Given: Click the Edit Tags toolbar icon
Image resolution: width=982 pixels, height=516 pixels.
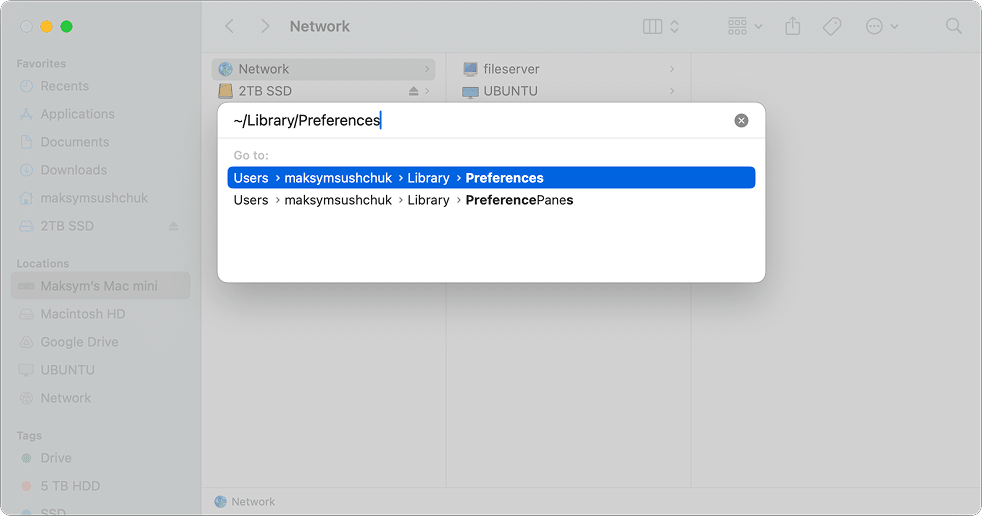Looking at the screenshot, I should 832,26.
